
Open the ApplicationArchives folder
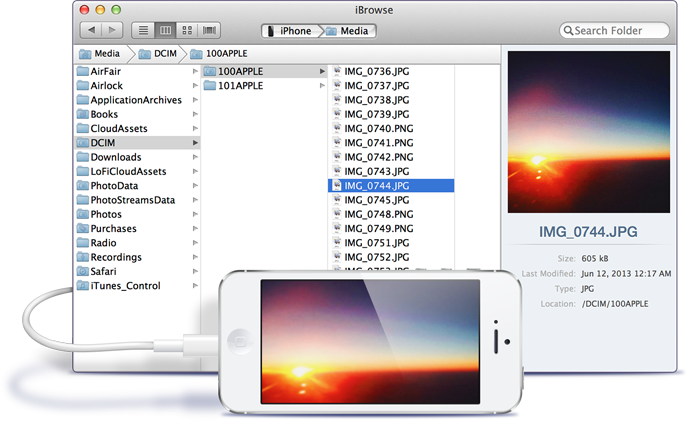(x=137, y=100)
